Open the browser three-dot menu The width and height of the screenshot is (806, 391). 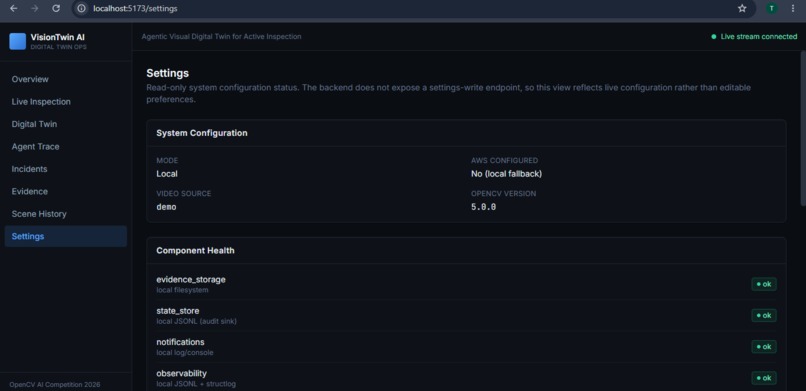click(x=792, y=8)
